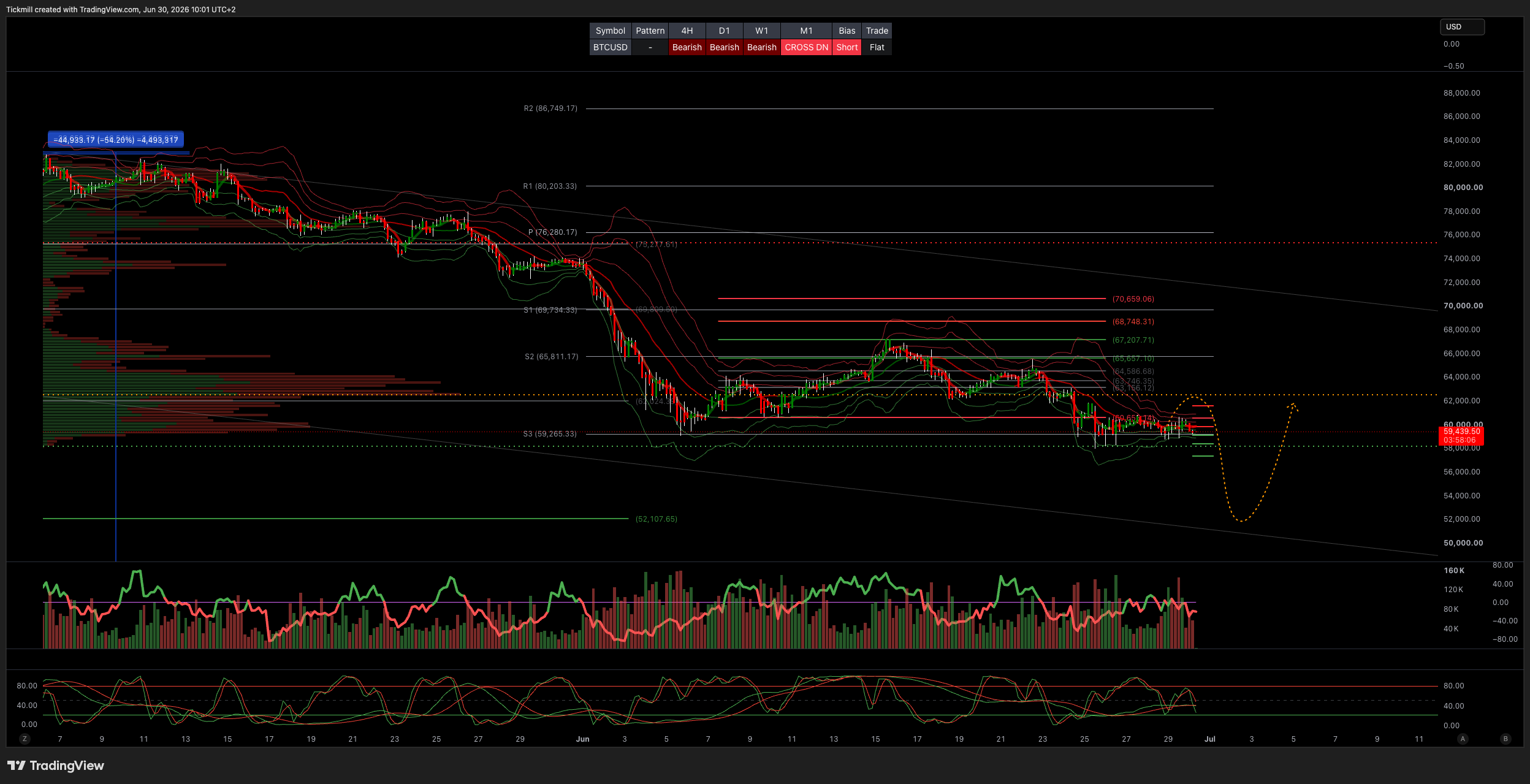Toggle the A auto-scale icon
The image size is (1530, 784).
point(1463,739)
